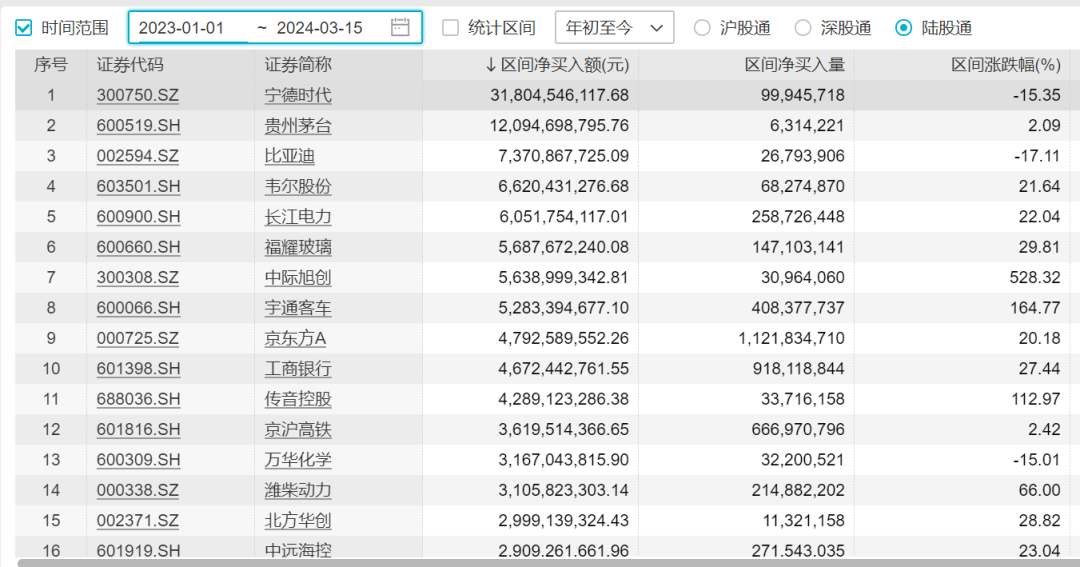The width and height of the screenshot is (1080, 567).
Task: Open stock code link 601816.SH
Action: coord(138,429)
